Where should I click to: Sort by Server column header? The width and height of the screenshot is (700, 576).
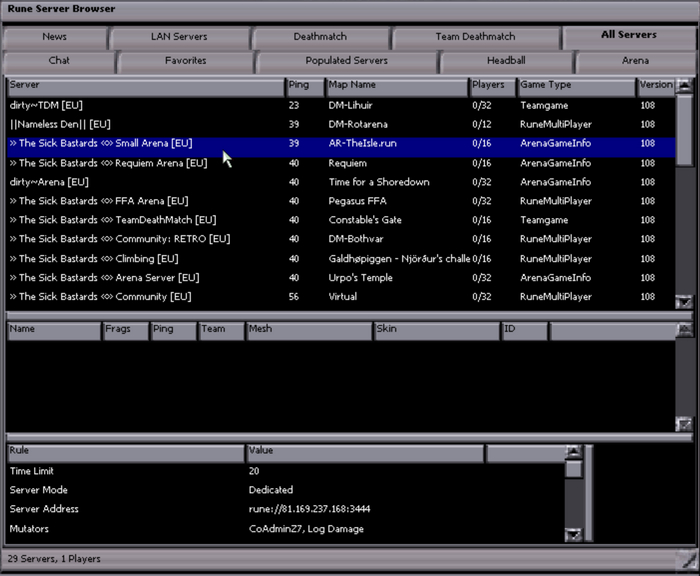[x=146, y=87]
